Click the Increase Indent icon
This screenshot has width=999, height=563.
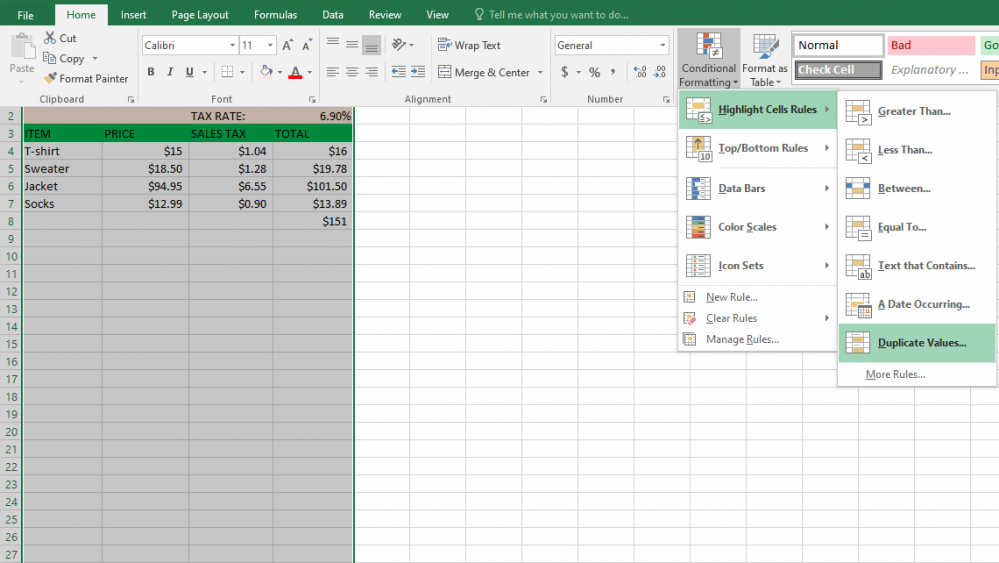pos(417,72)
